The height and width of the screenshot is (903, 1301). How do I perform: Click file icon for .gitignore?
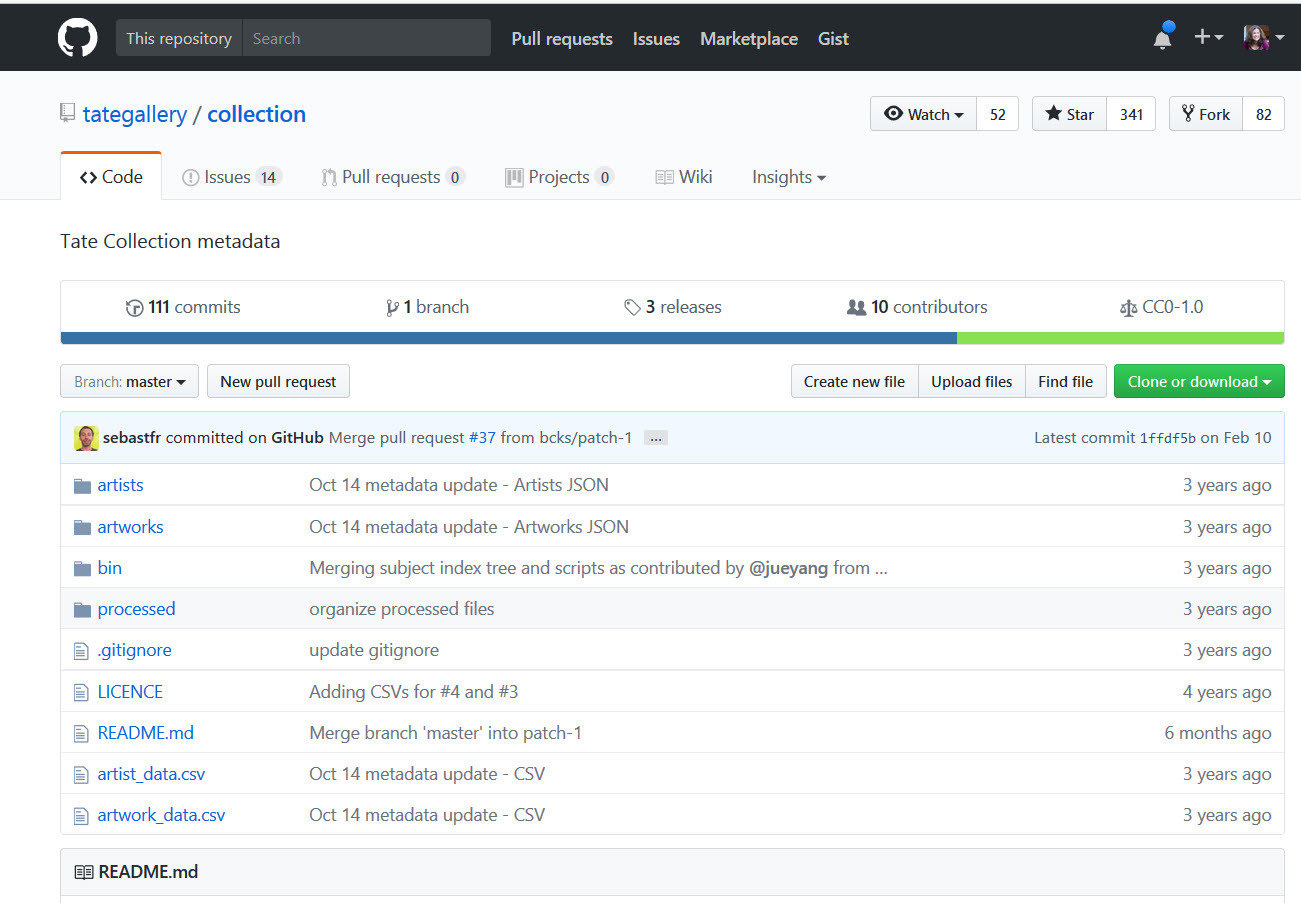coord(81,651)
